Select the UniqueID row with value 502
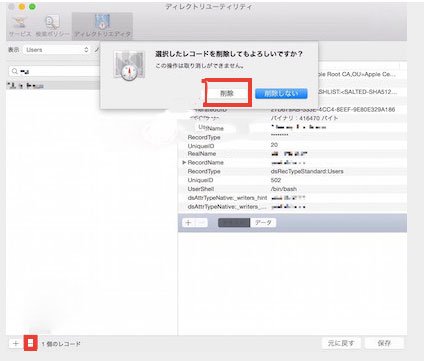 tap(293, 180)
